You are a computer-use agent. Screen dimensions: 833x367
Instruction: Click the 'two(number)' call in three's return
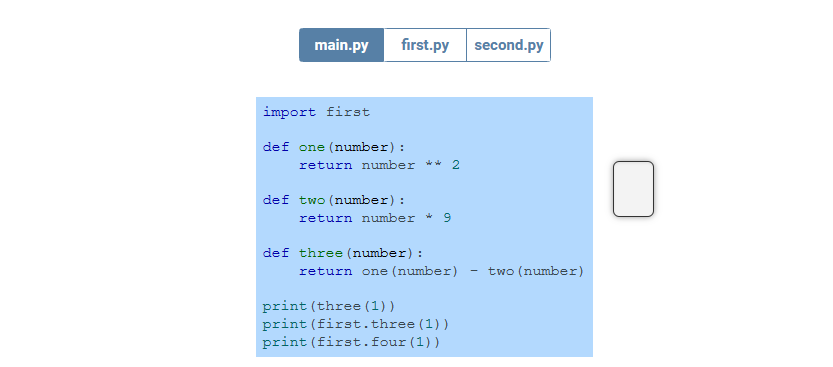coord(536,271)
